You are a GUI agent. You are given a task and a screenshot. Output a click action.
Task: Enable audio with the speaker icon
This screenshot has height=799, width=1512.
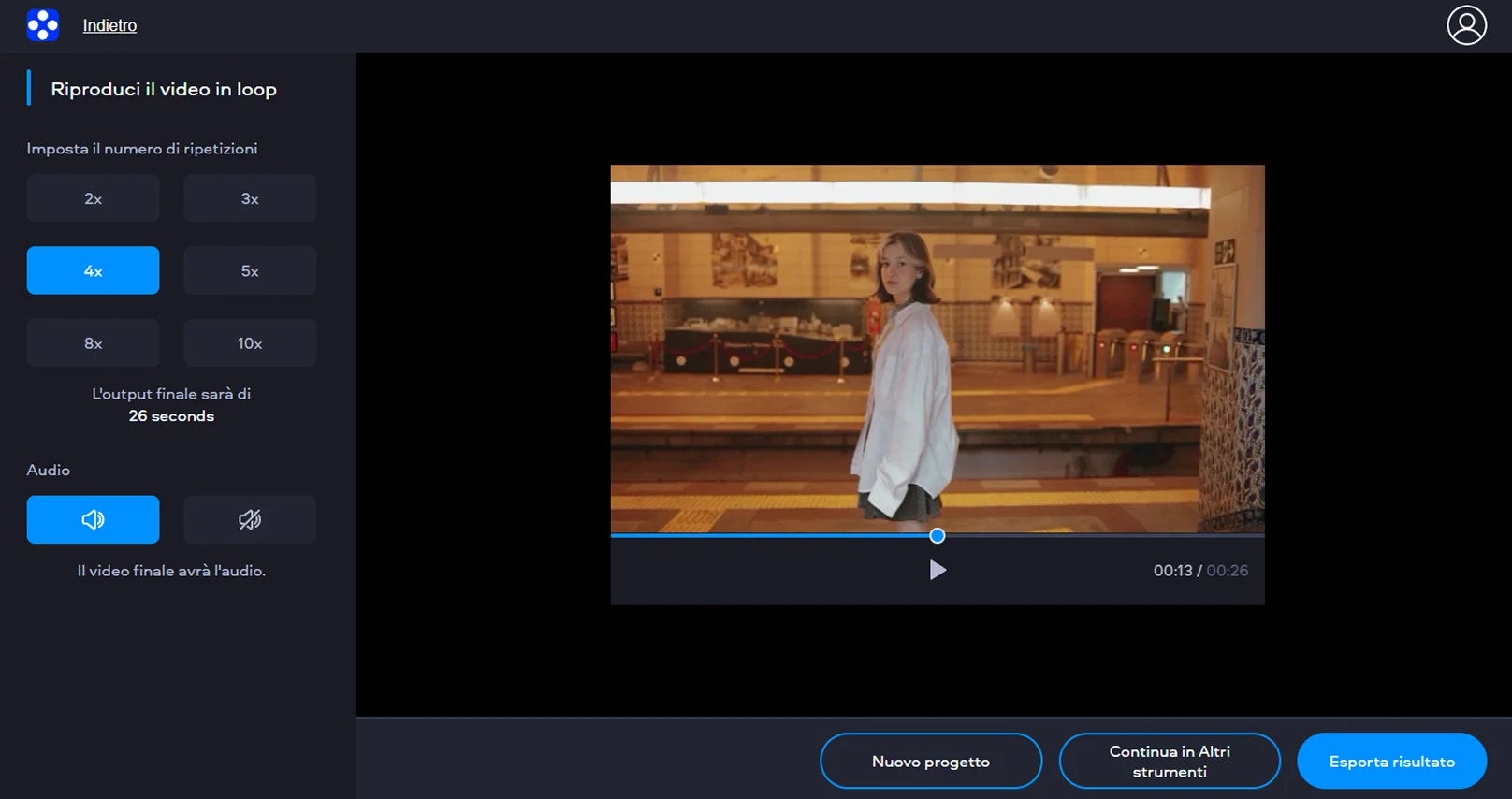[x=93, y=519]
